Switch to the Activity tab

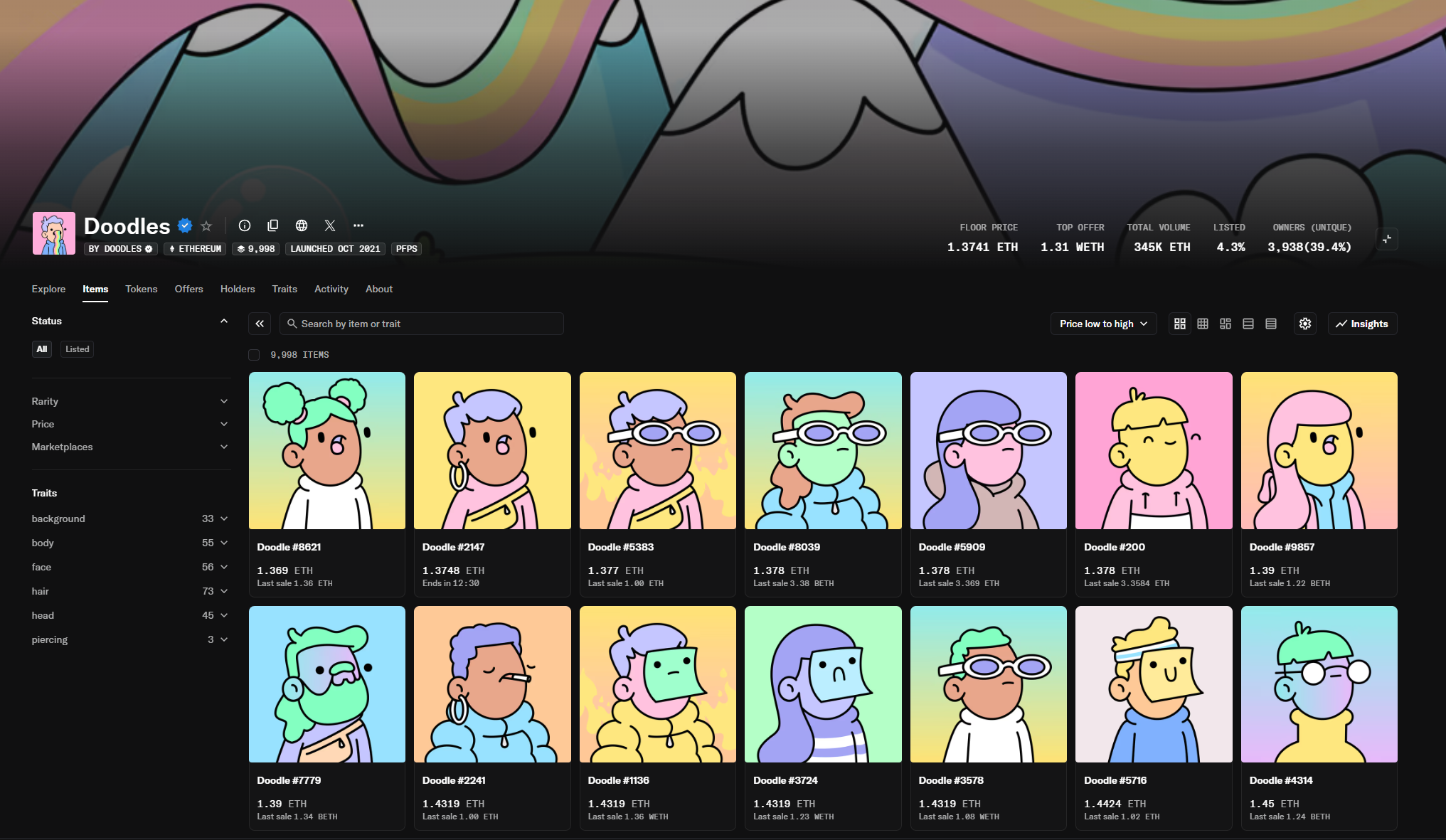(331, 289)
